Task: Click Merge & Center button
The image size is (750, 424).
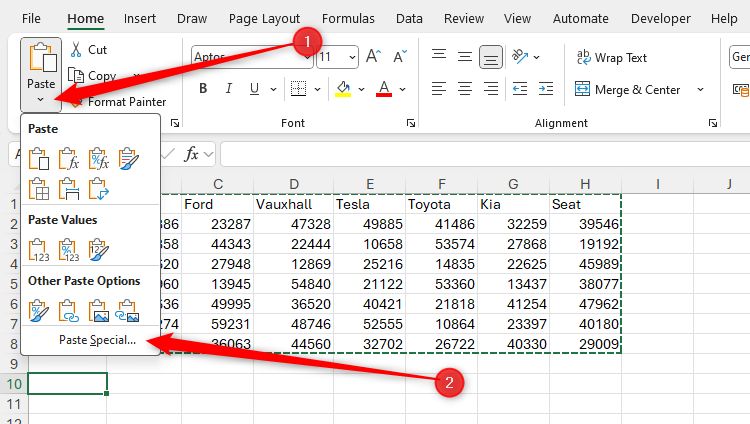Action: pos(628,89)
